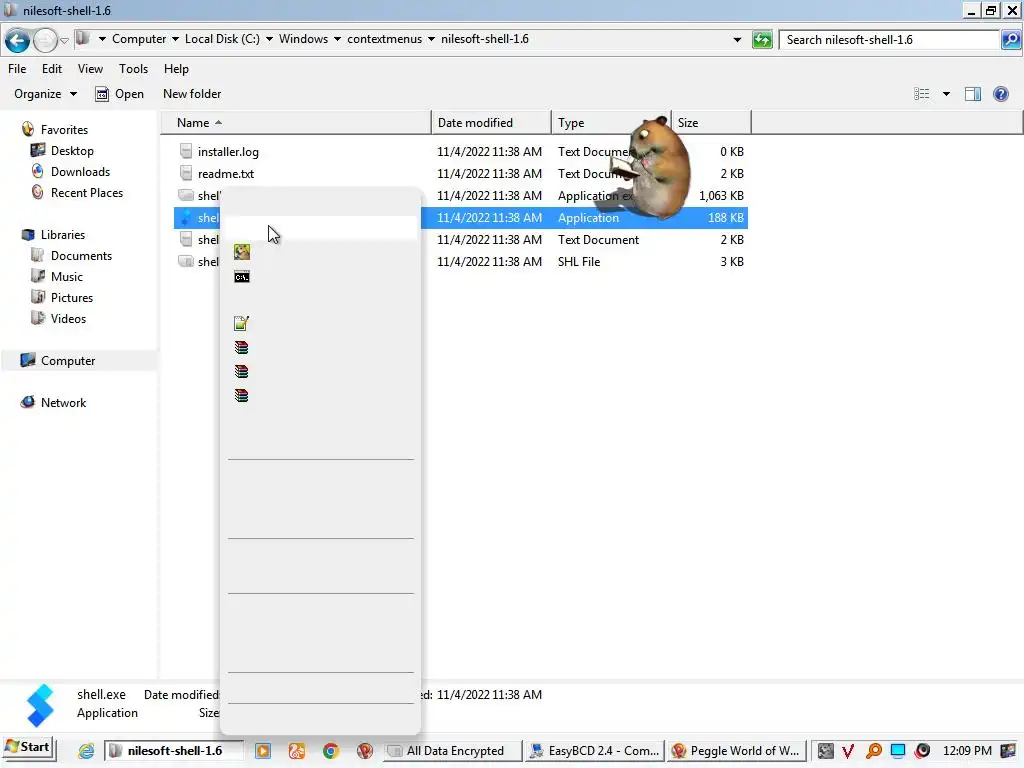Open the recent pages arrow beside Forward
Image resolution: width=1024 pixels, height=768 pixels.
(x=64, y=40)
